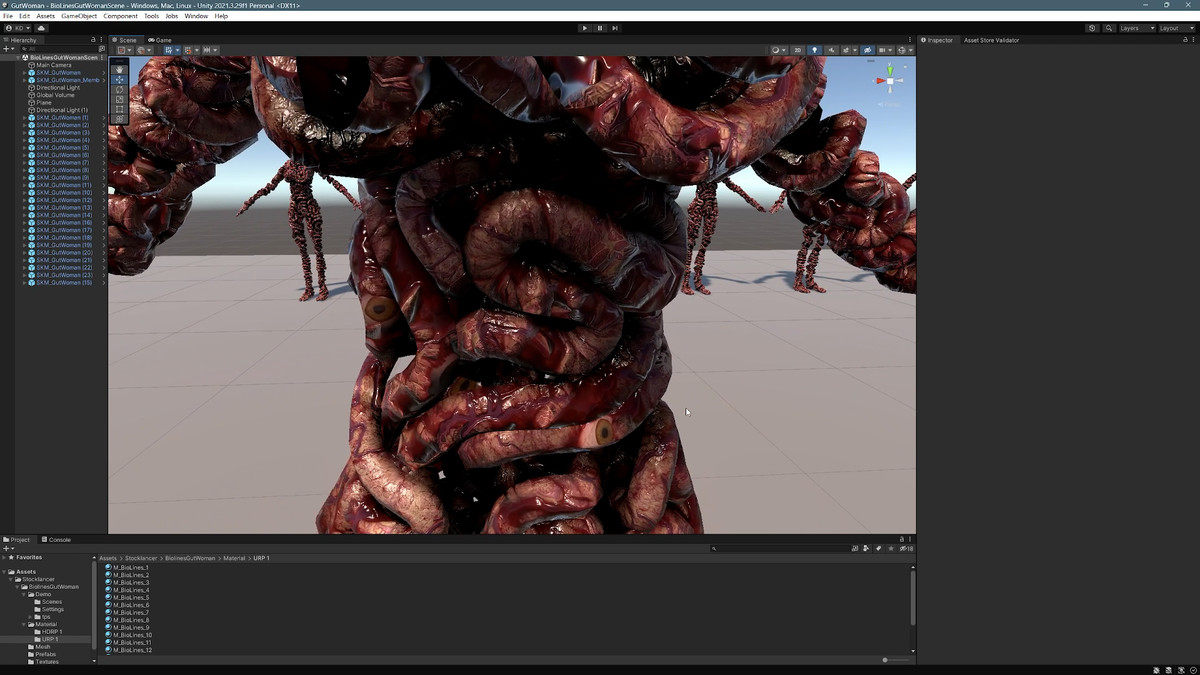Open the Console tab
This screenshot has height=675, width=1200.
click(x=56, y=540)
